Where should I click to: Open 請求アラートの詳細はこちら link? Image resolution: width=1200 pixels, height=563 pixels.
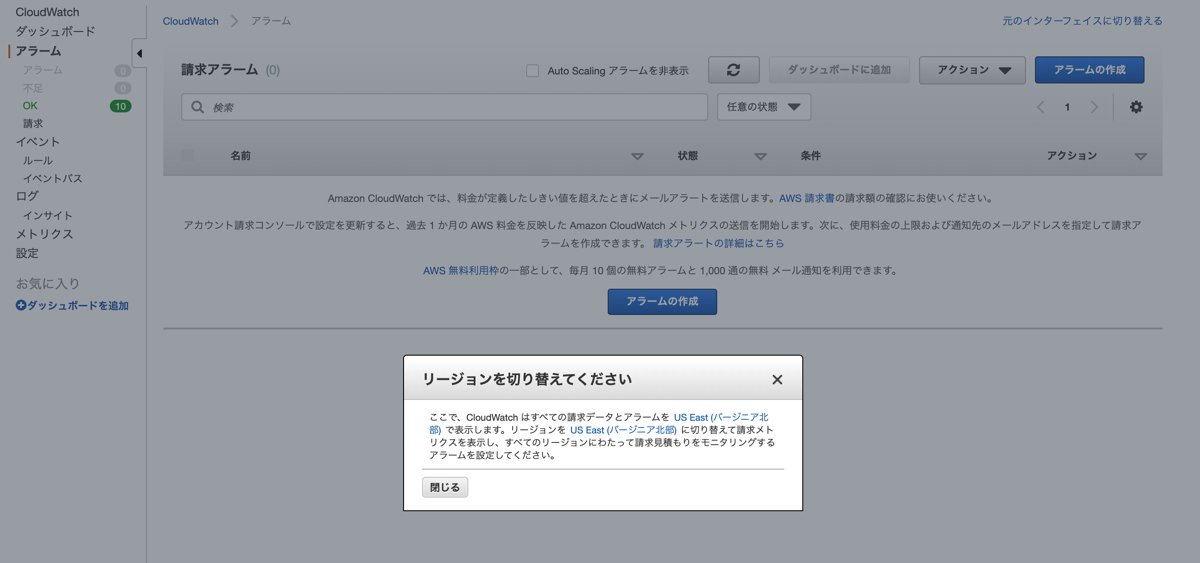(719, 243)
